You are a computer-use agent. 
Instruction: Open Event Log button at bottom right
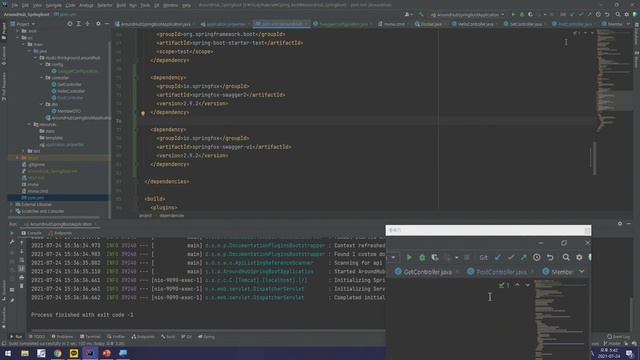click(x=618, y=337)
